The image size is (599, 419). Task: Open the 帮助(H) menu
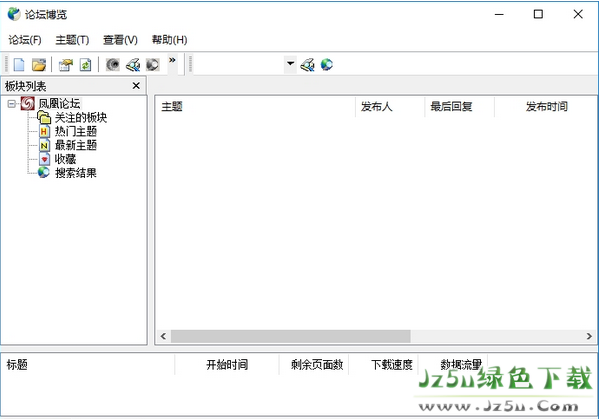(169, 40)
